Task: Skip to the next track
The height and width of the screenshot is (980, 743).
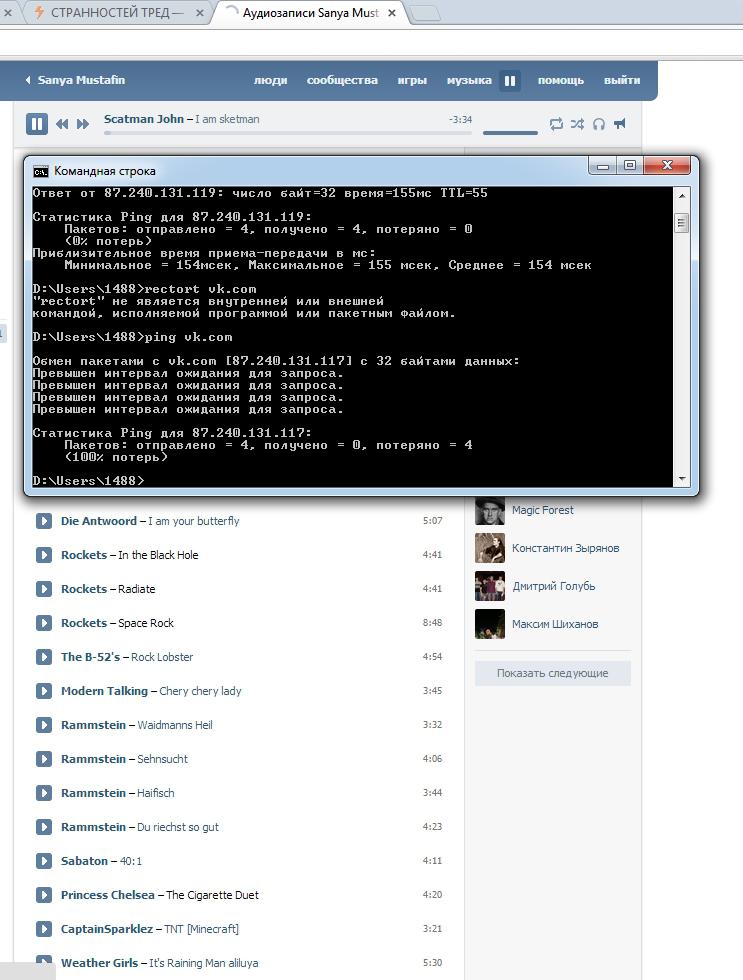Action: tap(82, 124)
